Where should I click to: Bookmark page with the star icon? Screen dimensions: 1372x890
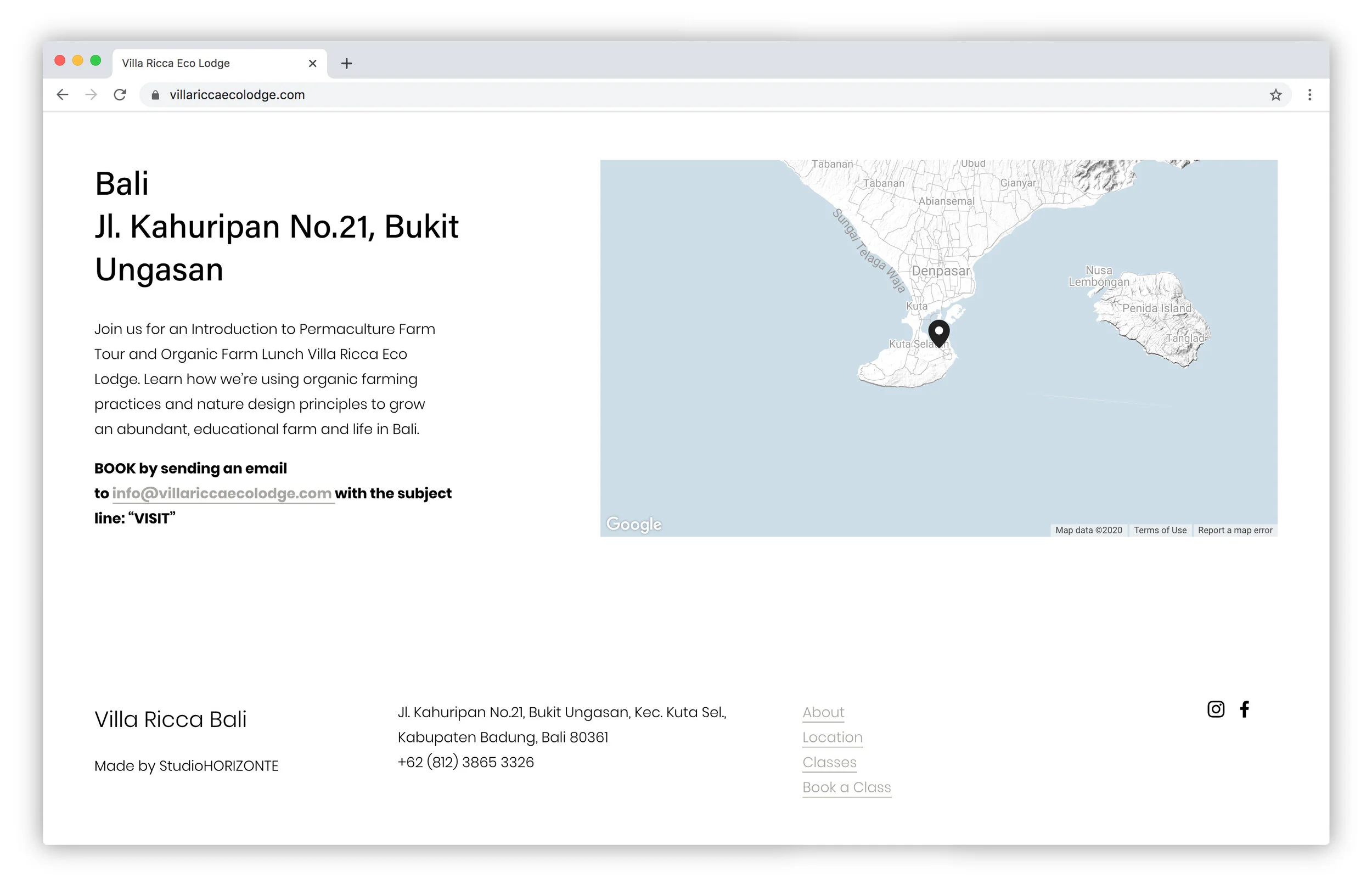coord(1275,94)
